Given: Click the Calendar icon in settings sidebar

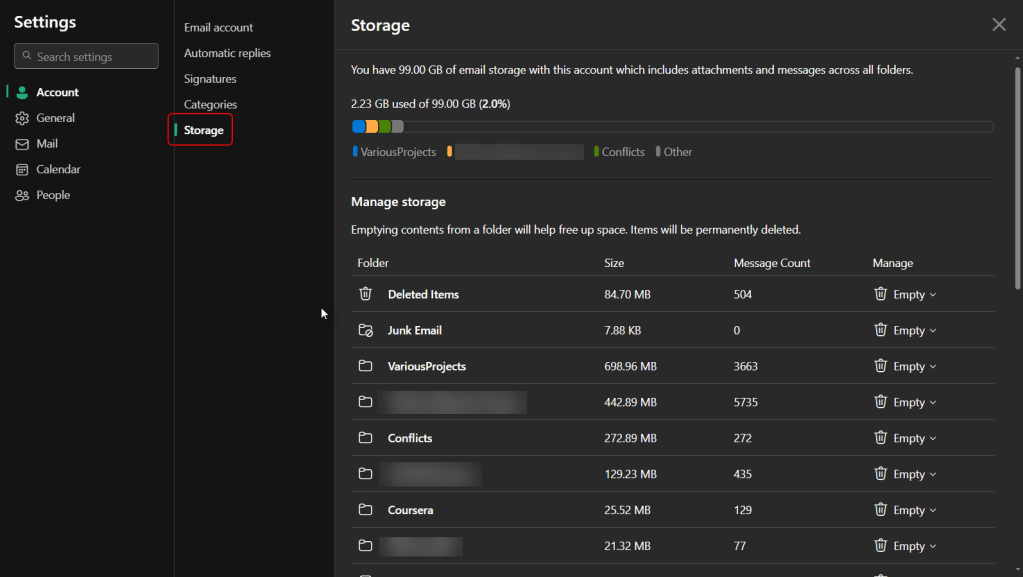Looking at the screenshot, I should pos(22,170).
